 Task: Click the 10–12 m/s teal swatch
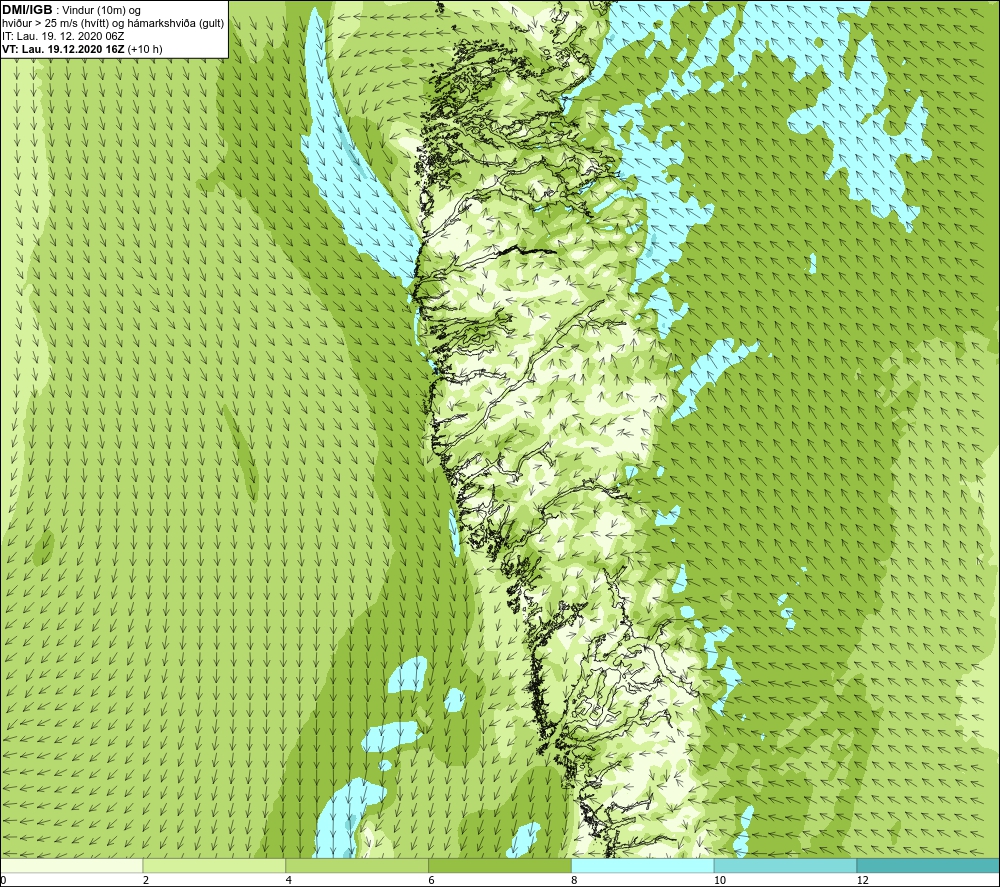pyautogui.click(x=786, y=865)
